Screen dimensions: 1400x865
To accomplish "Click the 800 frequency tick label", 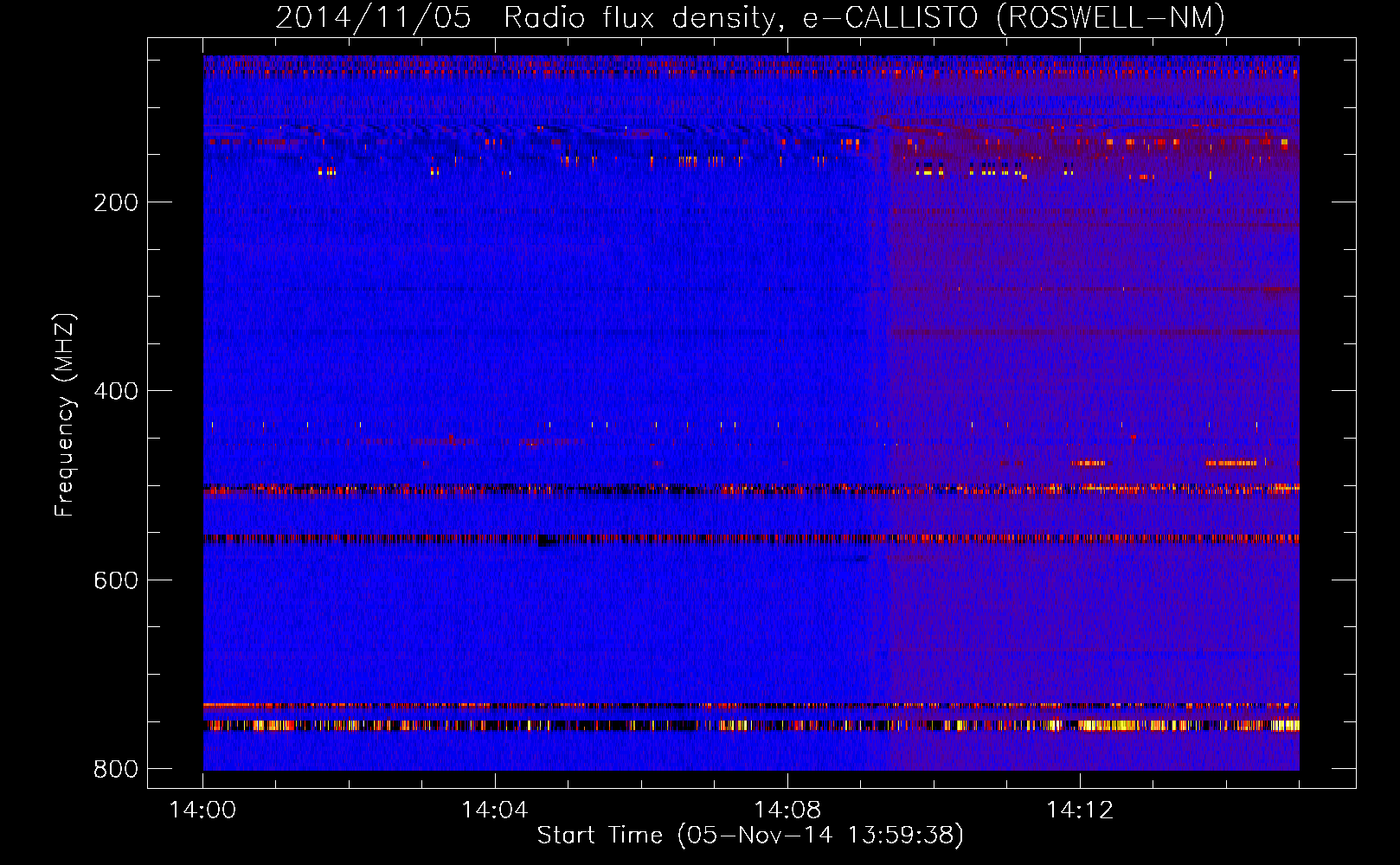I will point(116,769).
